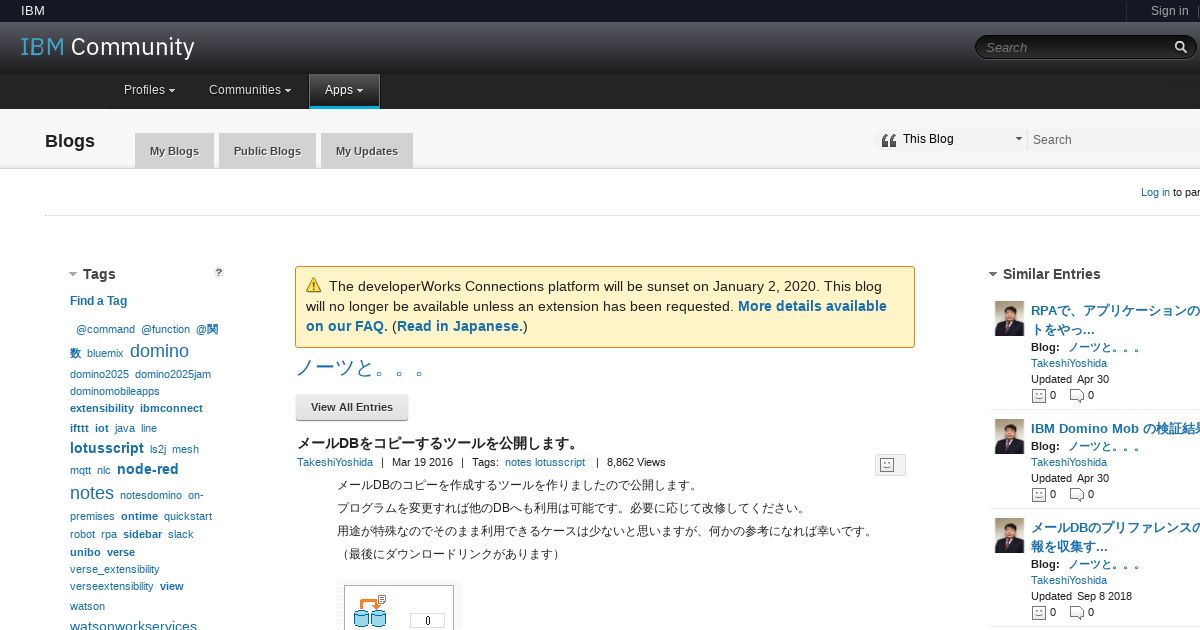Click likes icon under IBM Domino Mob entry
The width and height of the screenshot is (1200, 630).
(x=1038, y=494)
